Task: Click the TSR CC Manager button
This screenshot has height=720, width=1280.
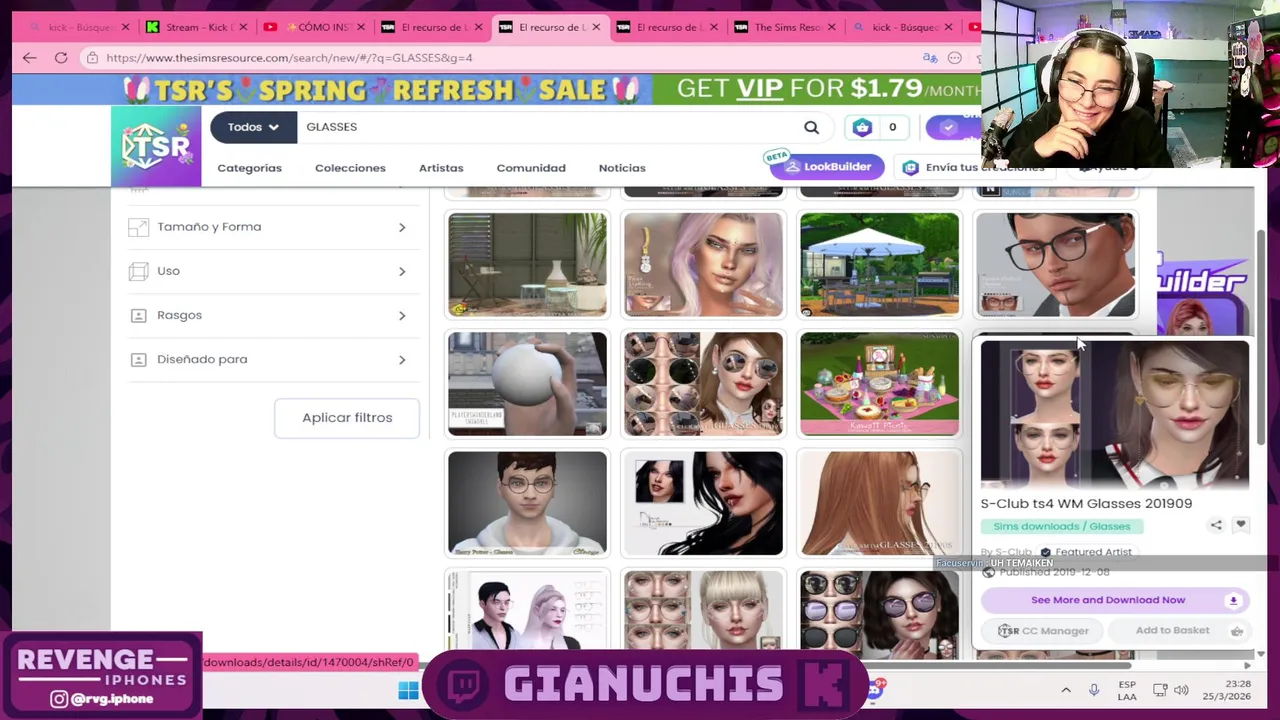Action: pyautogui.click(x=1043, y=631)
